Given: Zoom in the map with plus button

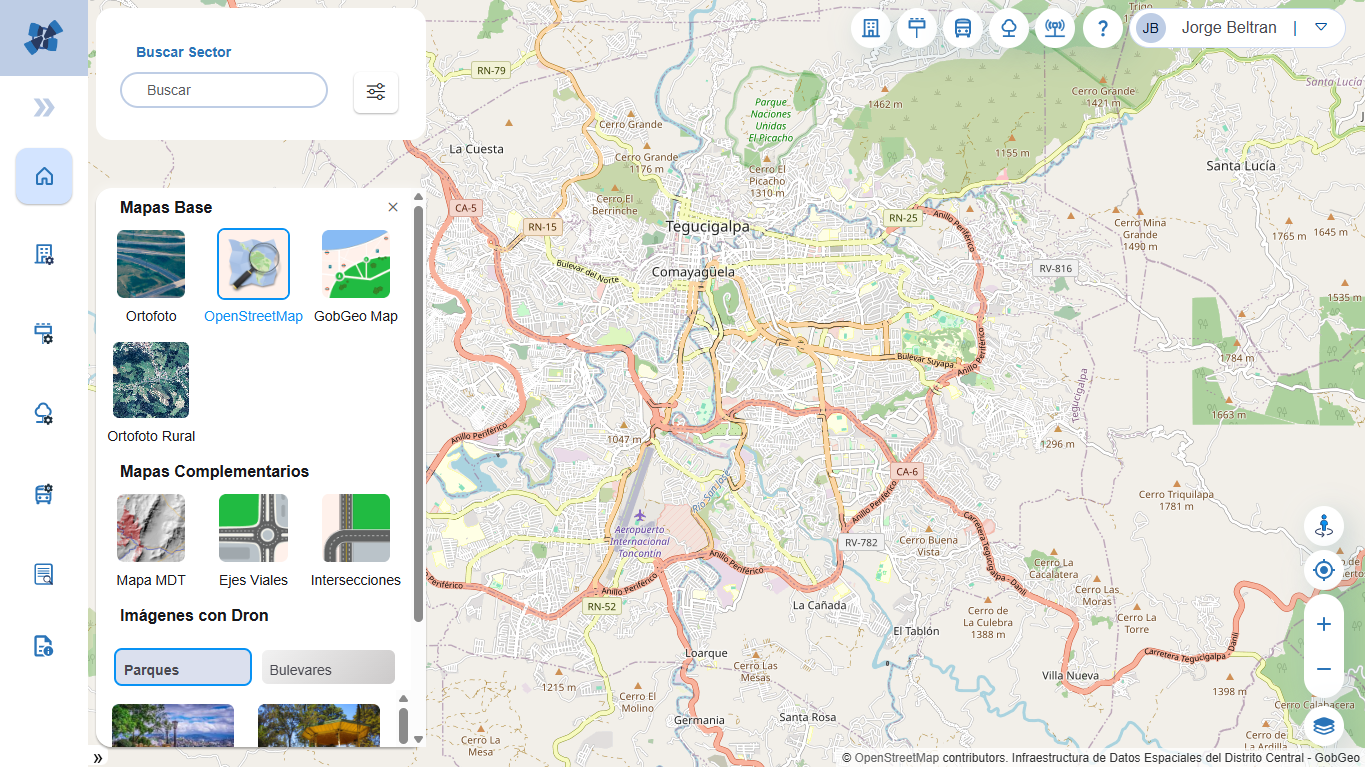Looking at the screenshot, I should 1324,624.
